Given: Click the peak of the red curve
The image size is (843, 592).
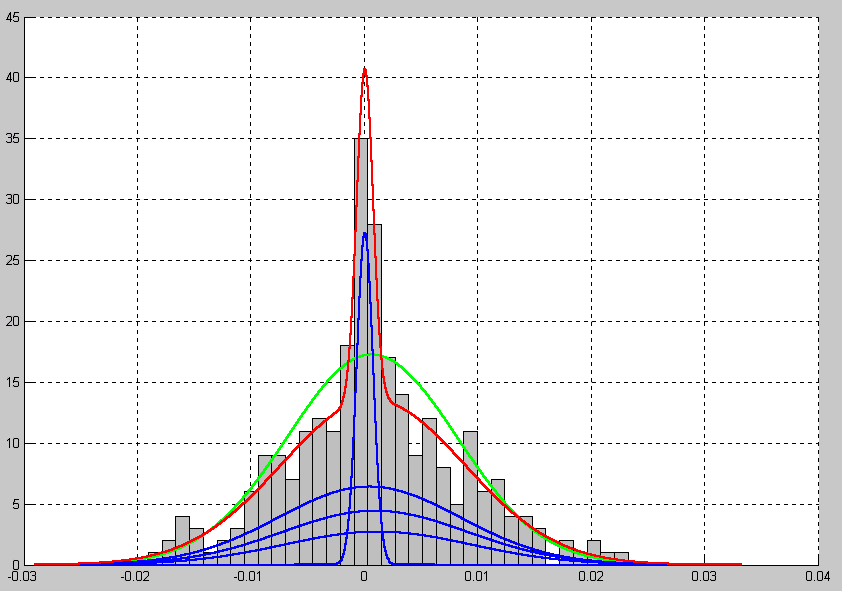Looking at the screenshot, I should click(x=365, y=69).
